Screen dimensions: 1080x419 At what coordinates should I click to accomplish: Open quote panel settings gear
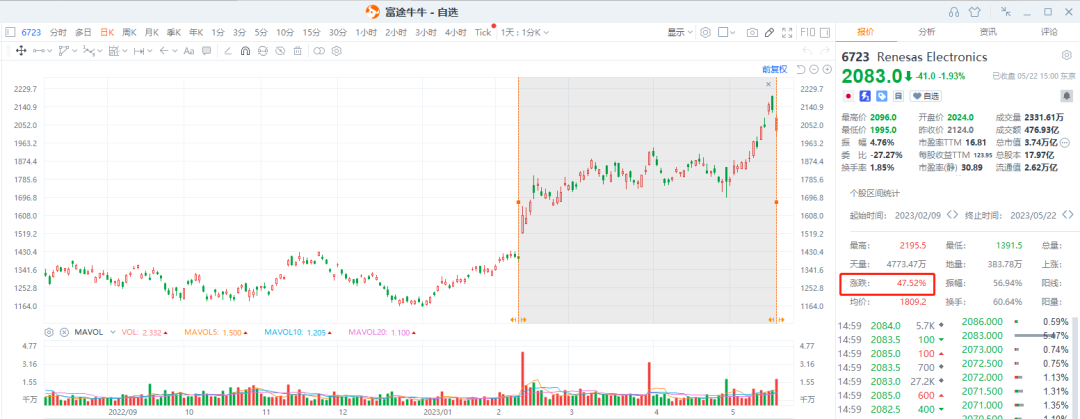point(1066,56)
